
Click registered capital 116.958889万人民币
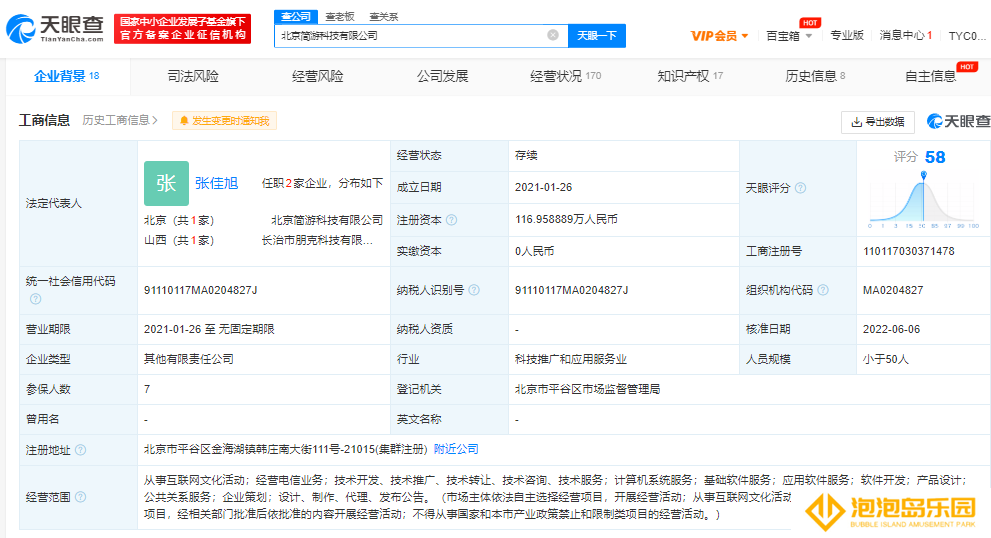[566, 219]
